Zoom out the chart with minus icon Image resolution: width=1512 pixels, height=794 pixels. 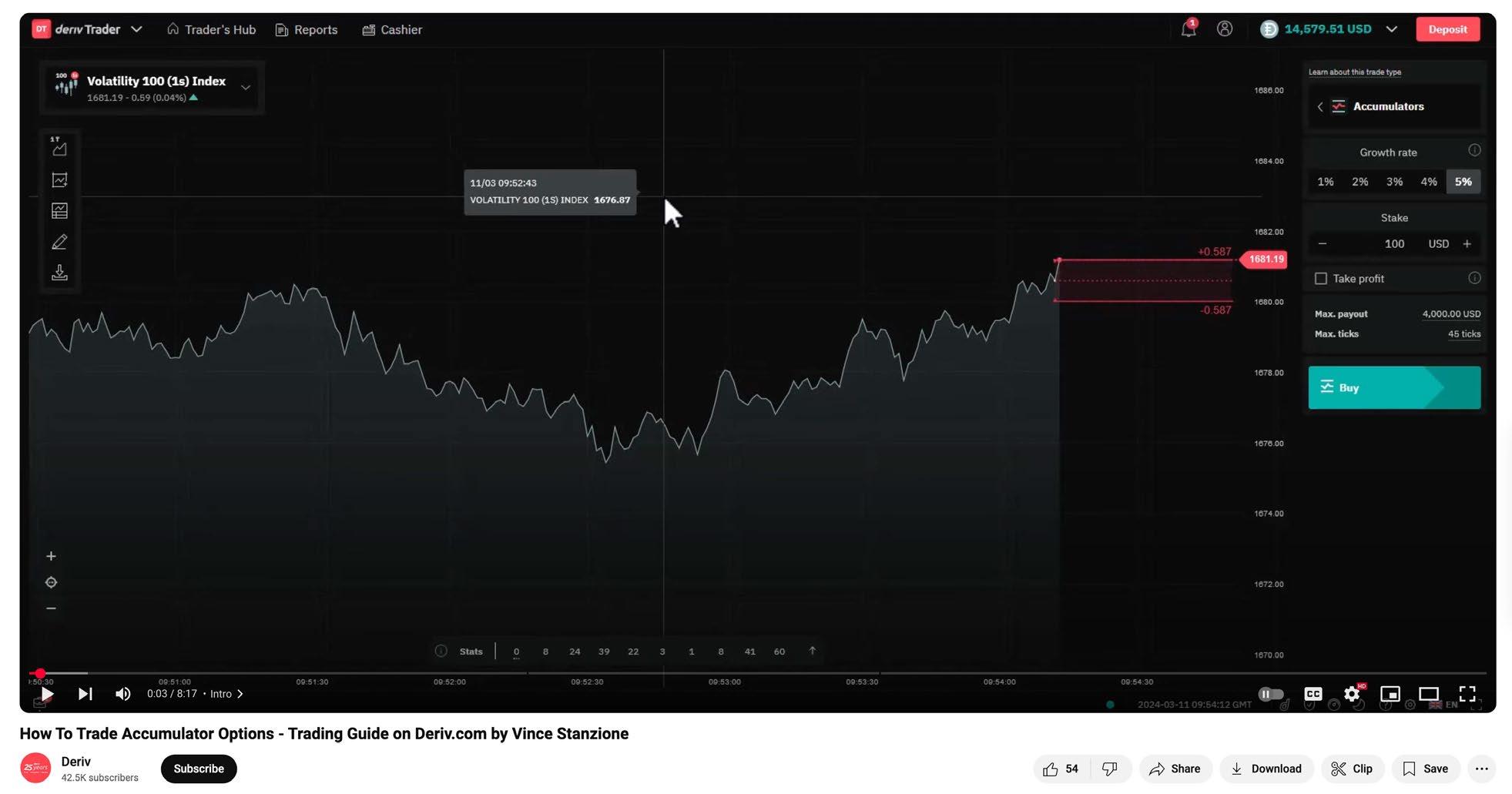coord(51,608)
